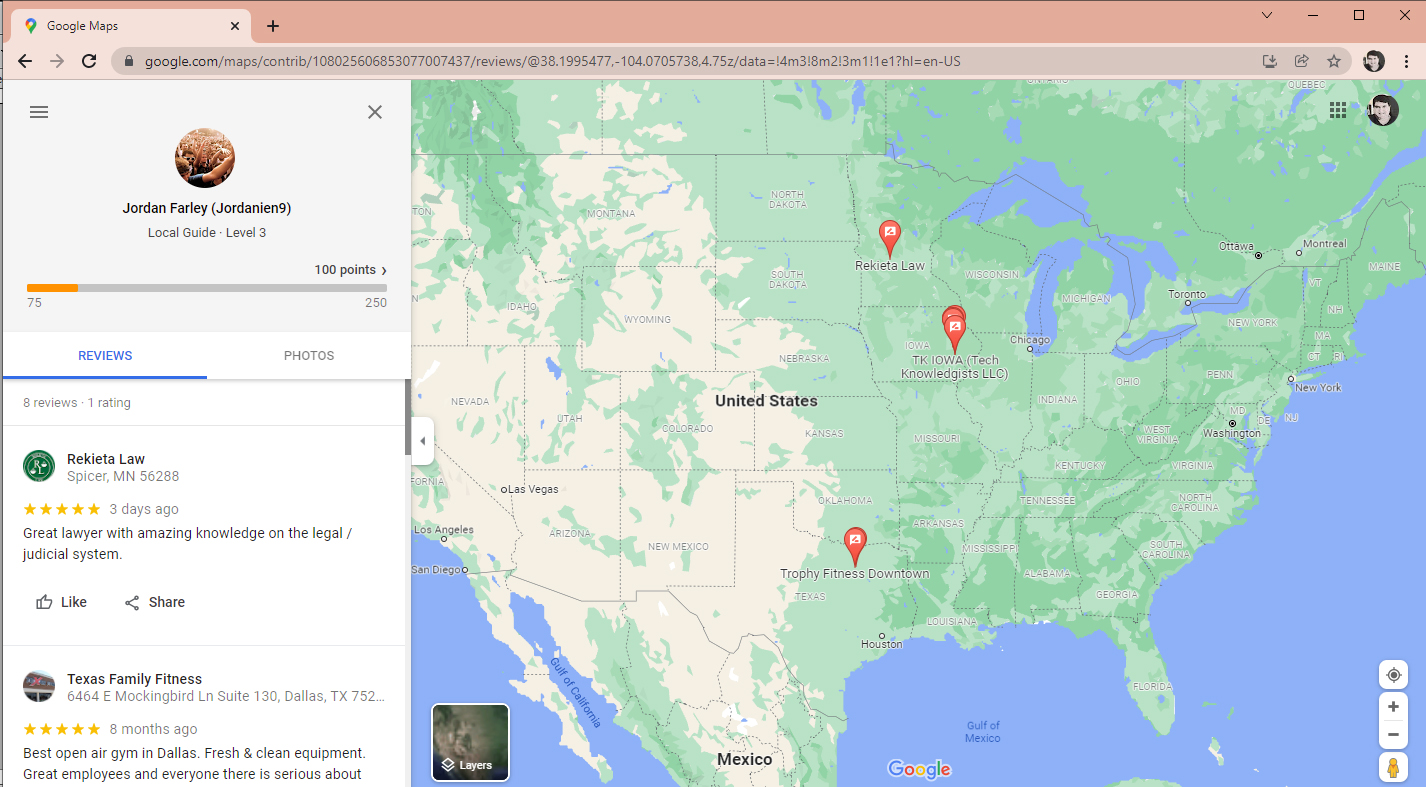The height and width of the screenshot is (787, 1426).
Task: Click the Rekieta Law five-star rating
Action: (62, 509)
